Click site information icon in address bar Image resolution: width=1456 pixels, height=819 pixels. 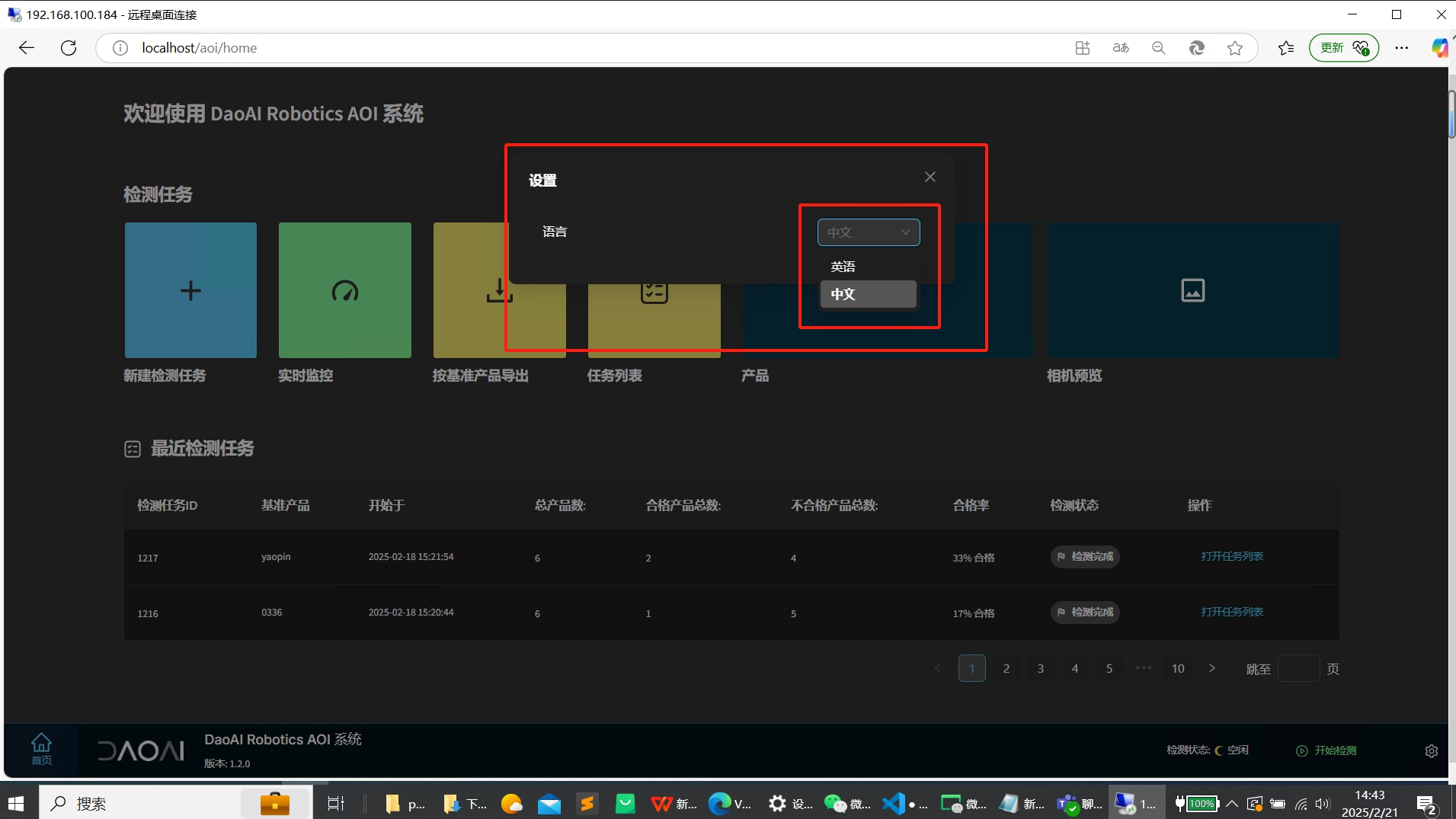(120, 48)
